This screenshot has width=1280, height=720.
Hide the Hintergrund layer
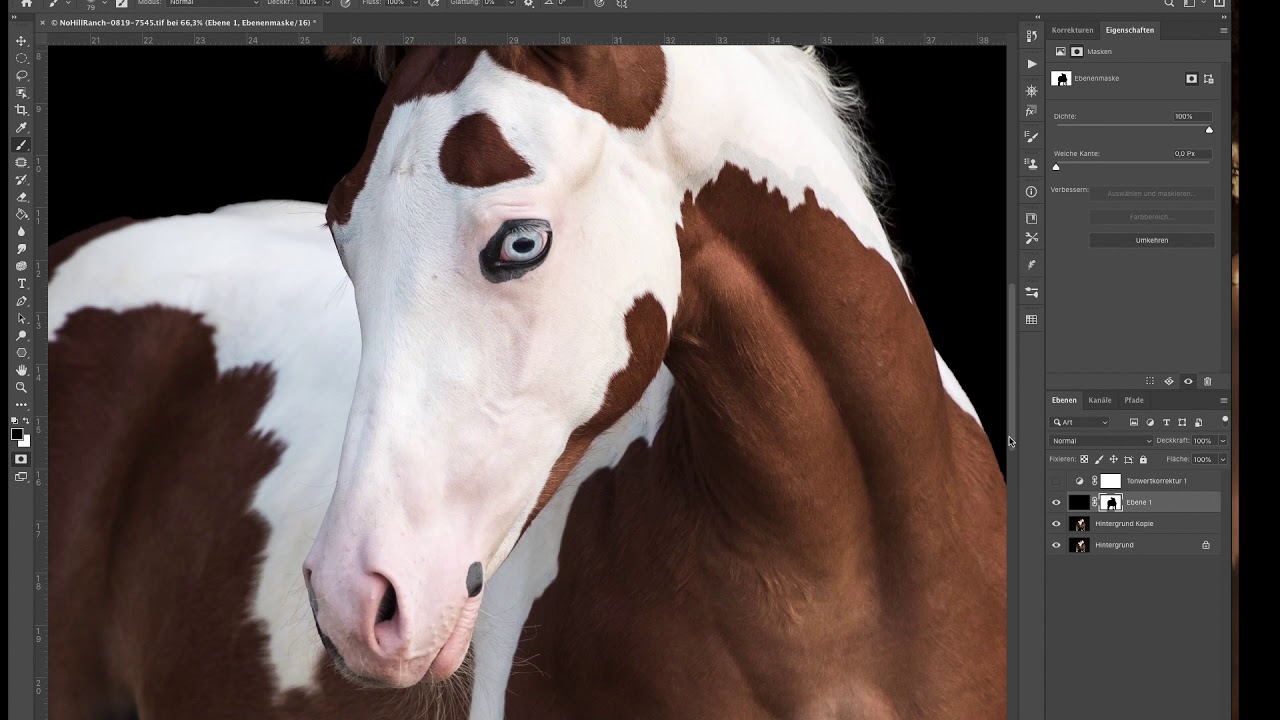click(x=1056, y=545)
